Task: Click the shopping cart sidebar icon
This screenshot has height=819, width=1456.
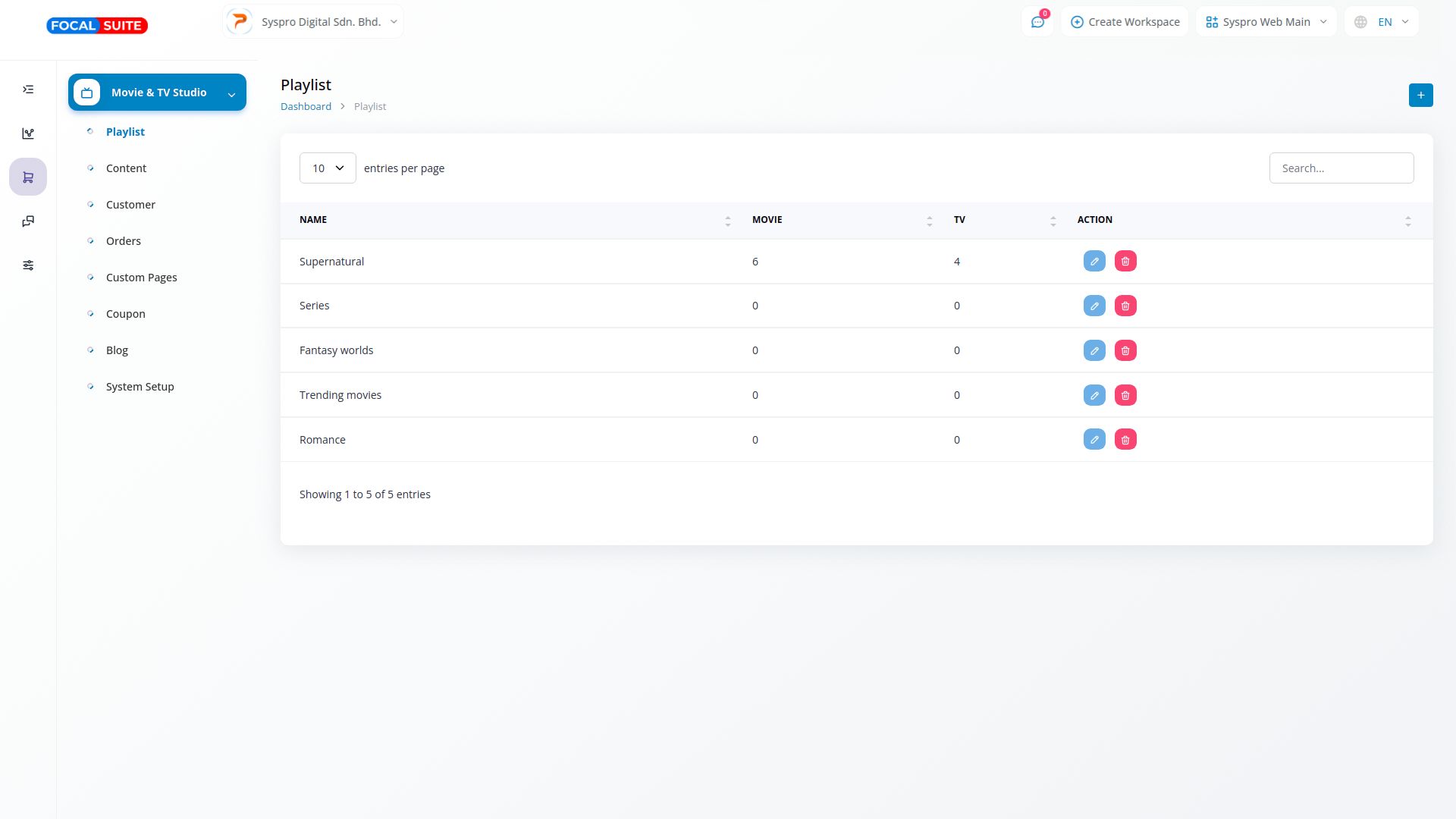Action: tap(28, 177)
